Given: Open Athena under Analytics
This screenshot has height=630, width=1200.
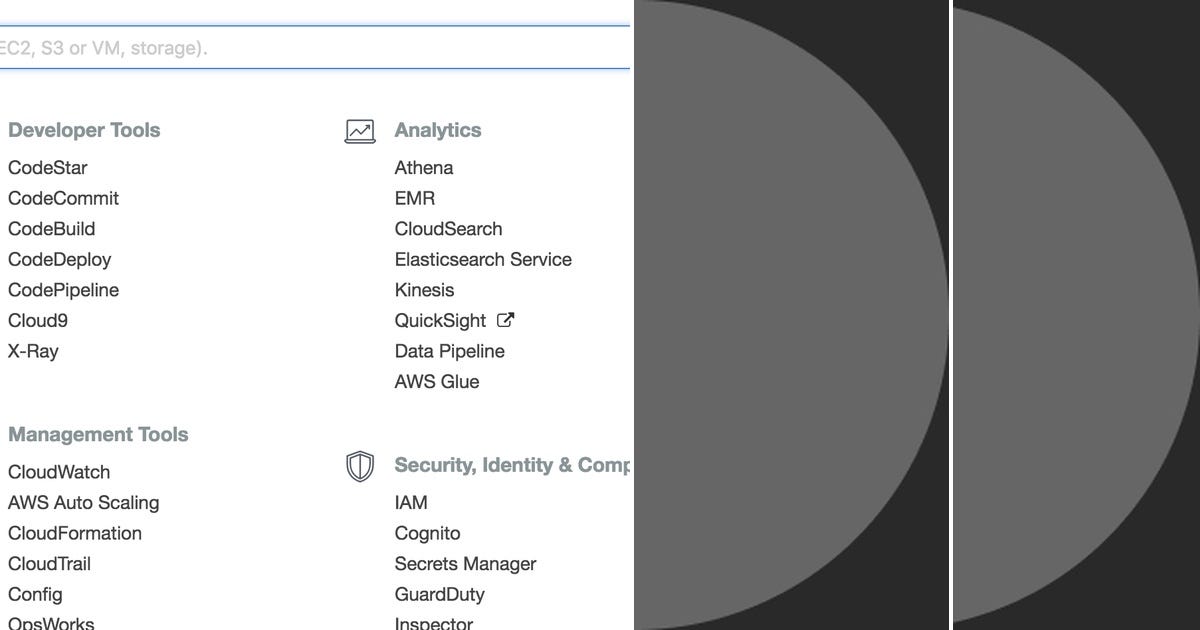Looking at the screenshot, I should [424, 167].
